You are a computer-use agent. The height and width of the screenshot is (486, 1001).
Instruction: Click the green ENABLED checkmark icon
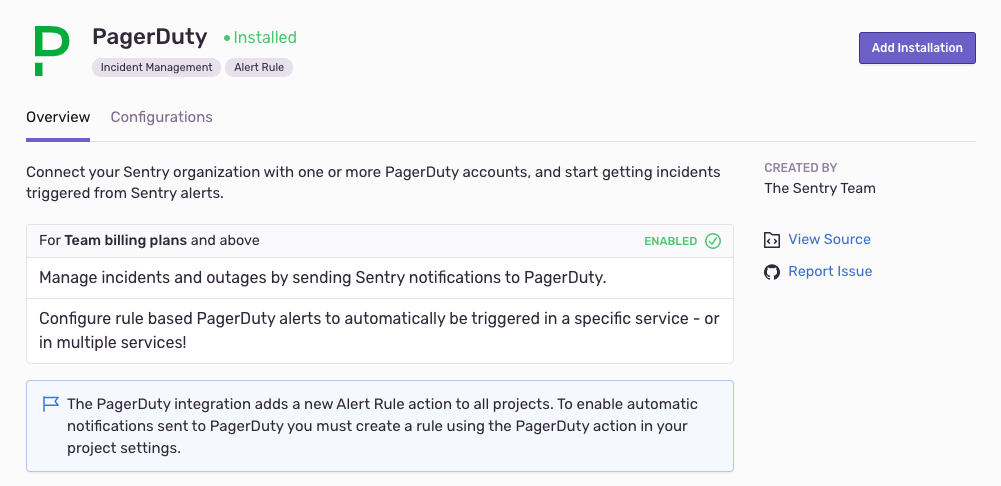click(713, 241)
